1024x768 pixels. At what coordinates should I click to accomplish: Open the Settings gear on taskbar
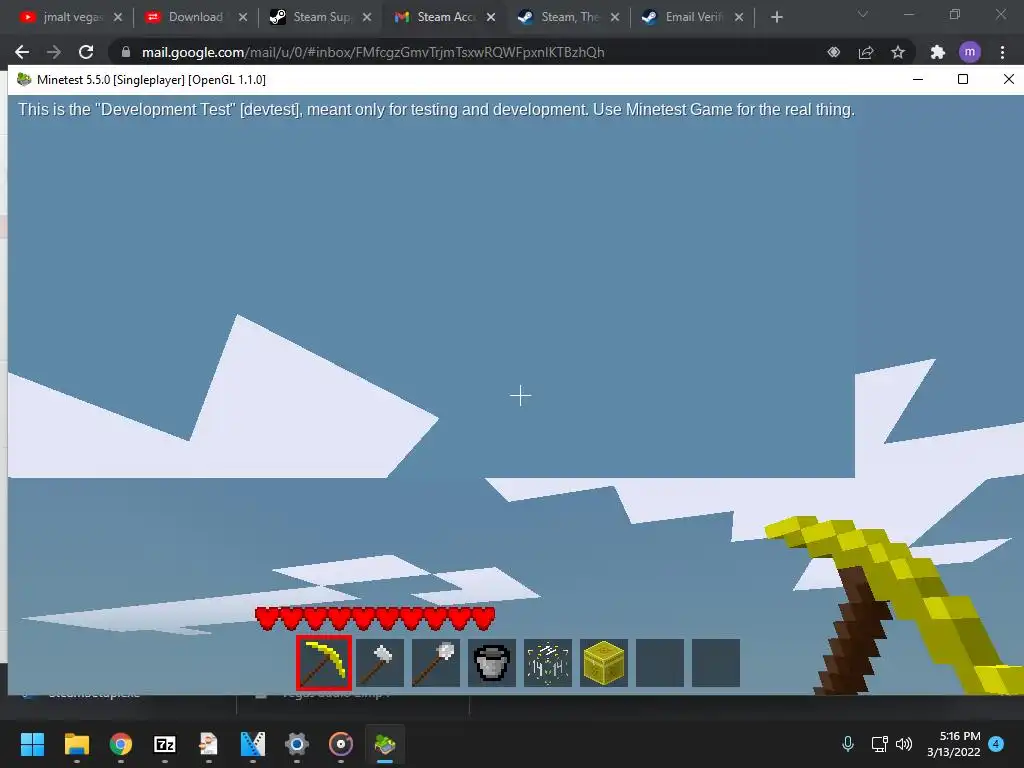coord(296,744)
